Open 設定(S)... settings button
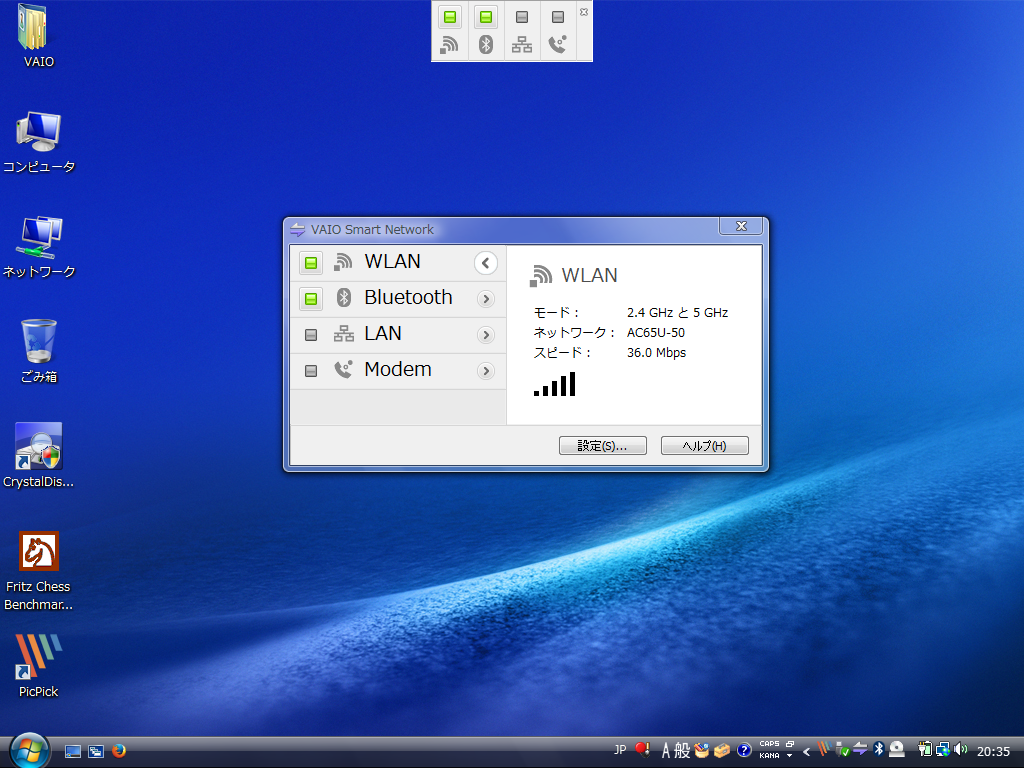Image resolution: width=1024 pixels, height=768 pixels. [x=603, y=445]
